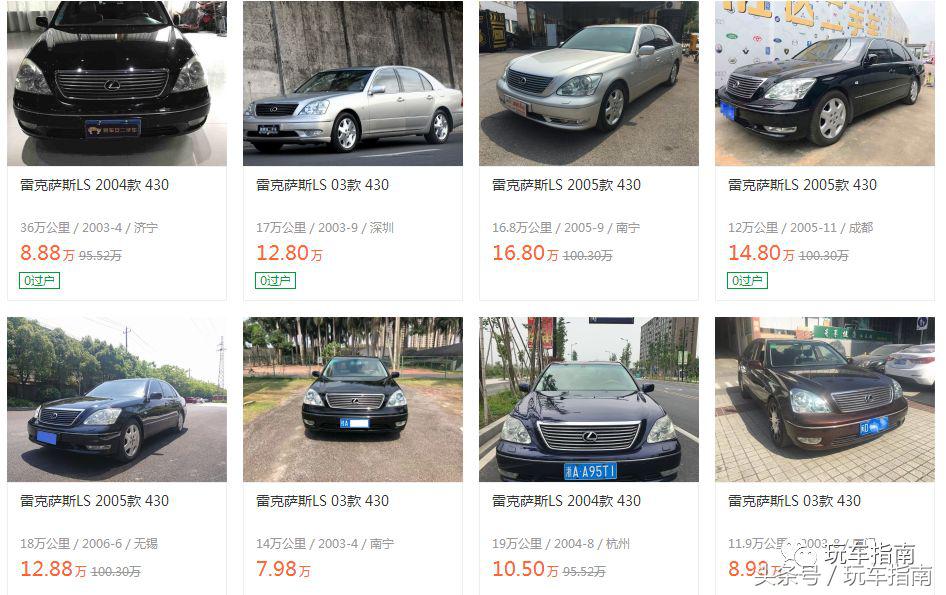This screenshot has width=946, height=595.
Task: Open the silver Lexus LS Shenzhen car photo
Action: pyautogui.click(x=353, y=83)
